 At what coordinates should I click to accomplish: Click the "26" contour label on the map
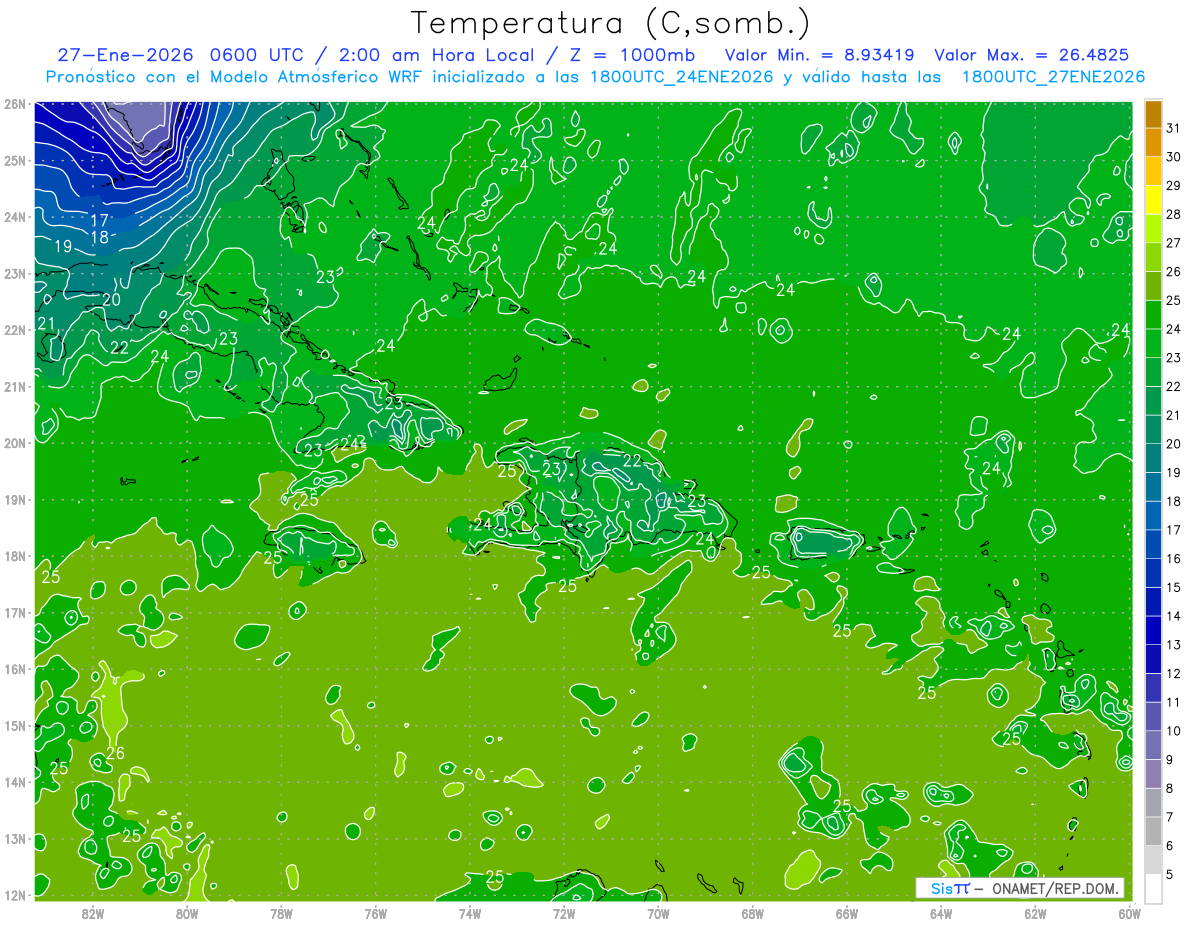[115, 753]
